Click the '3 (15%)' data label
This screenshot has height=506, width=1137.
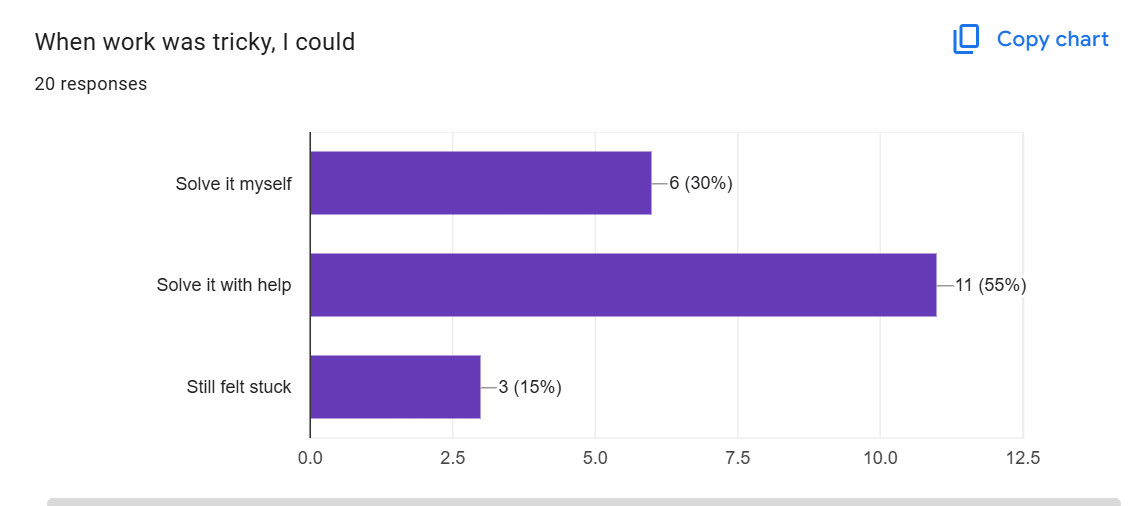(x=530, y=387)
